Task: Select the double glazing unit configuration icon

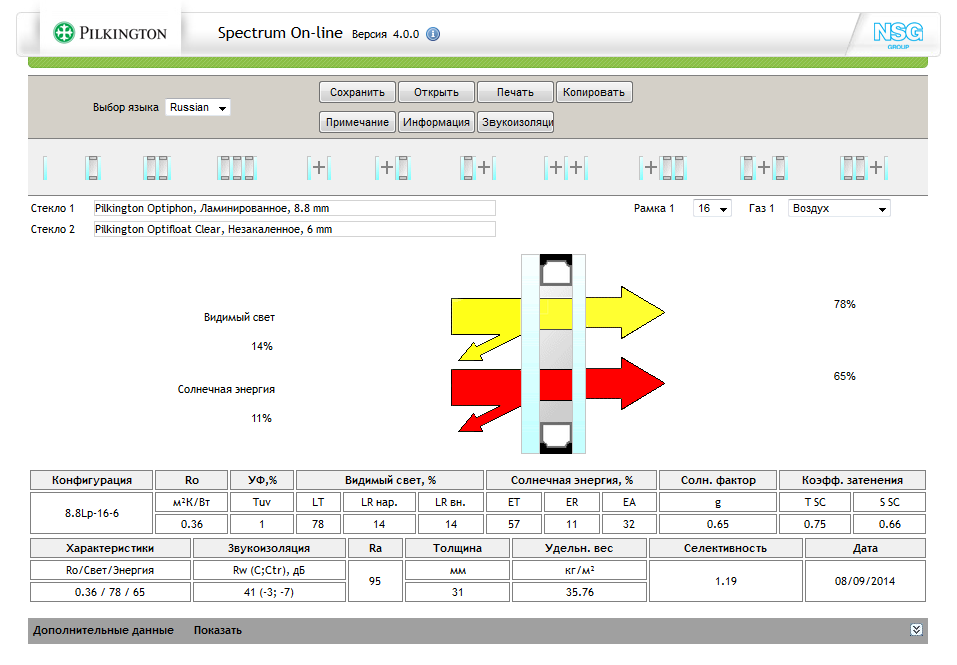Action: point(93,168)
